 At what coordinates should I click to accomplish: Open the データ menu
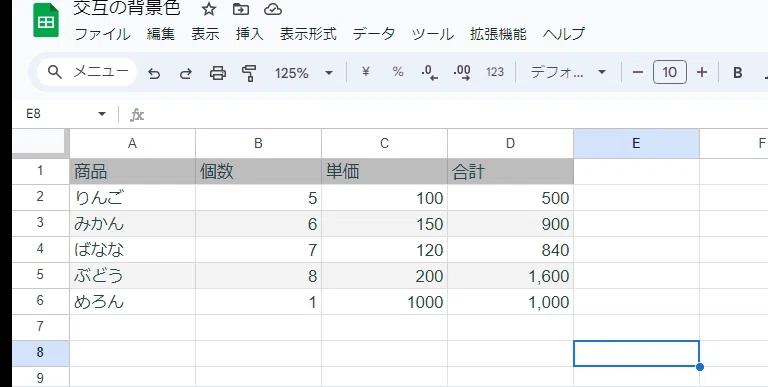374,34
